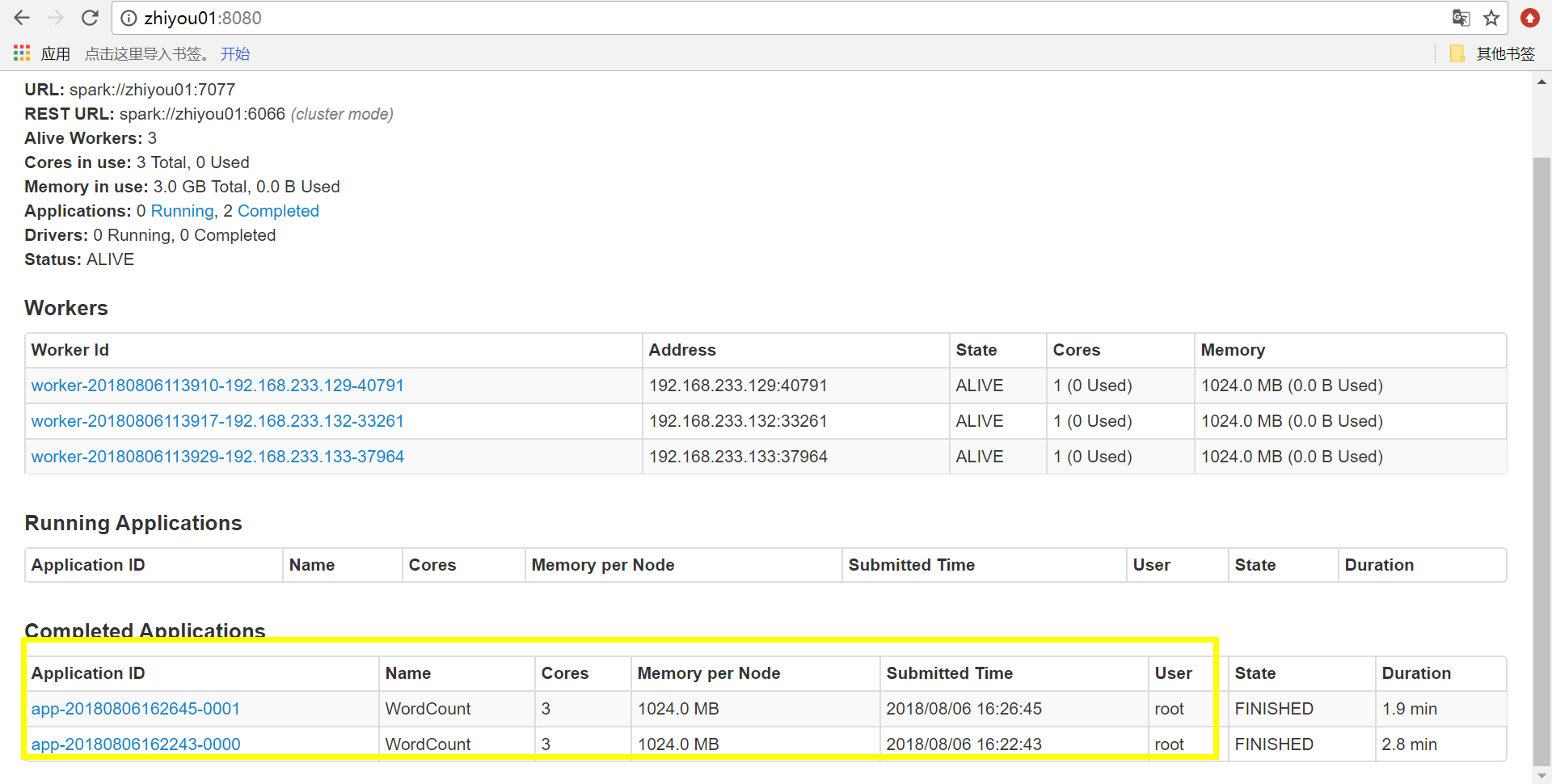Screen dimensions: 1552x784
Task: Click the submitted time 2018/08/06 16:26:45
Action: coord(964,709)
